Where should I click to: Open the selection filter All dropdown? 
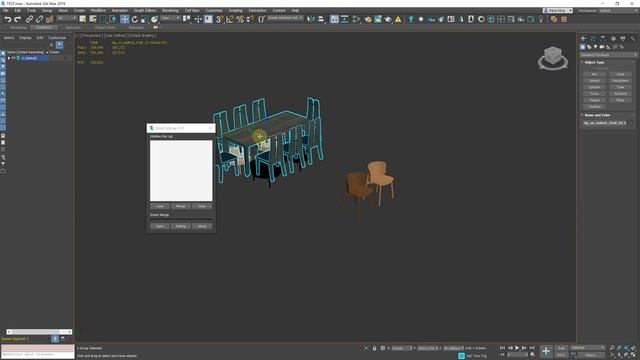[67, 18]
